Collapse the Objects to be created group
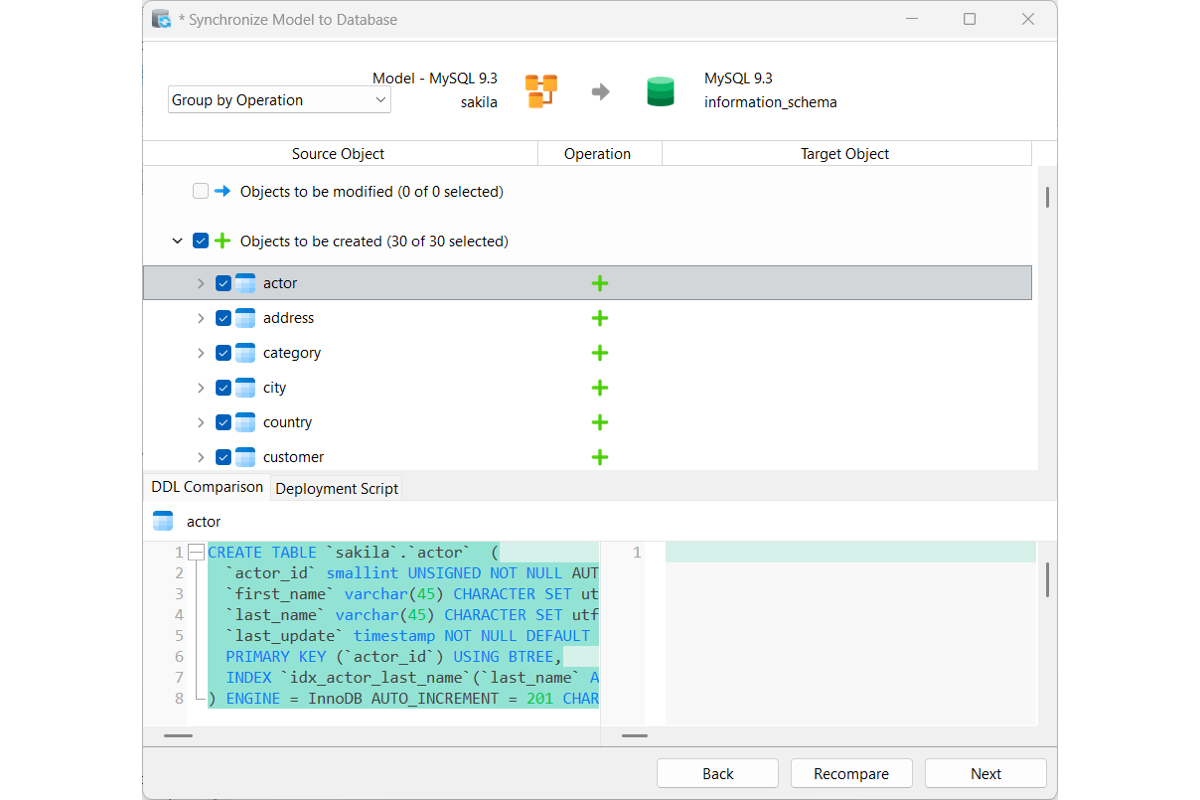 [177, 241]
